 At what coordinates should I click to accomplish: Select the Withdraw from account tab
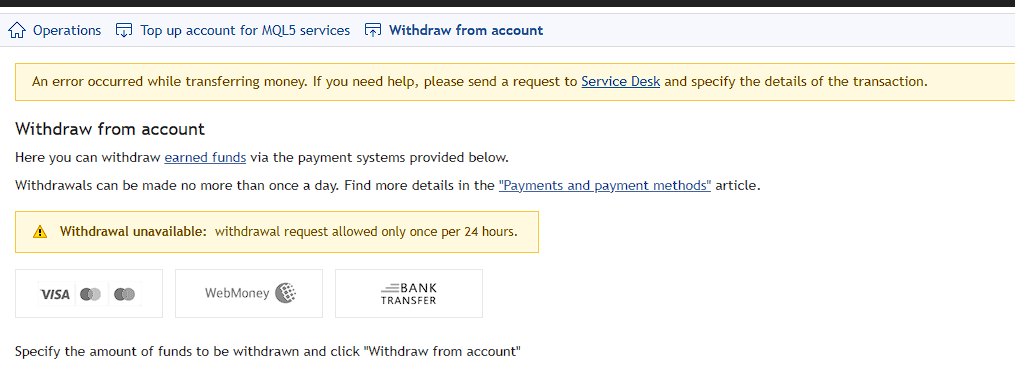(466, 30)
